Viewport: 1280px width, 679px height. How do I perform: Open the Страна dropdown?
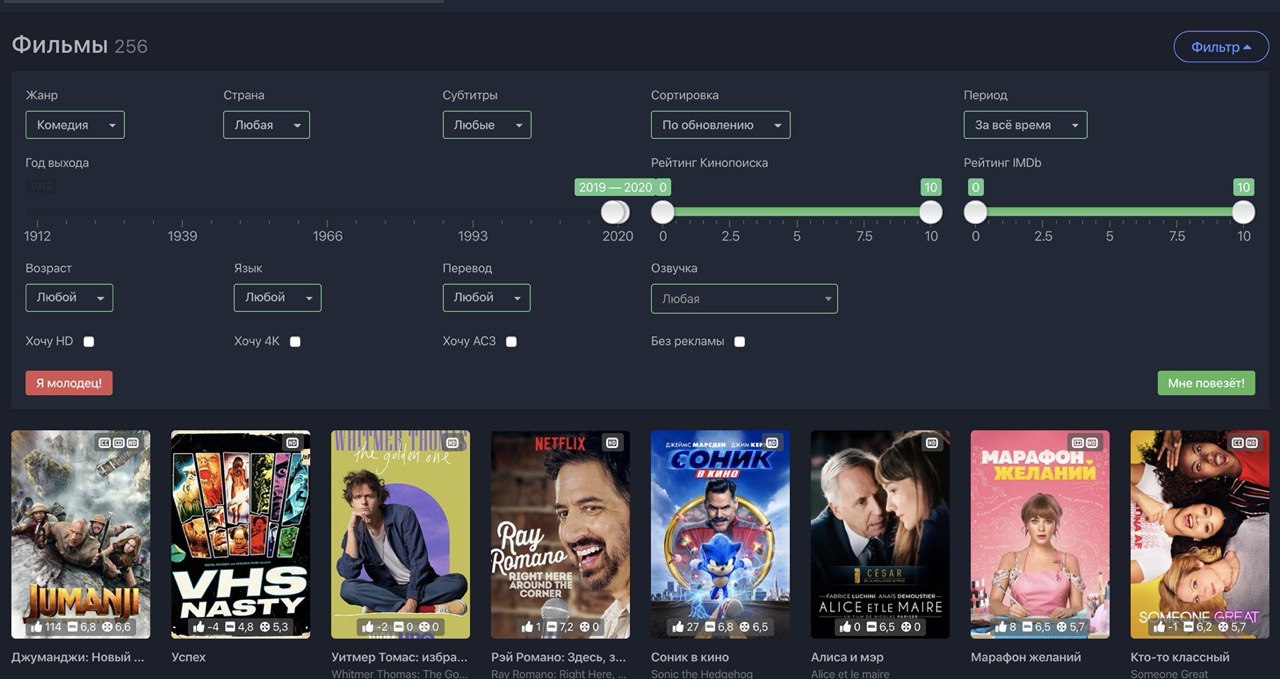click(266, 125)
